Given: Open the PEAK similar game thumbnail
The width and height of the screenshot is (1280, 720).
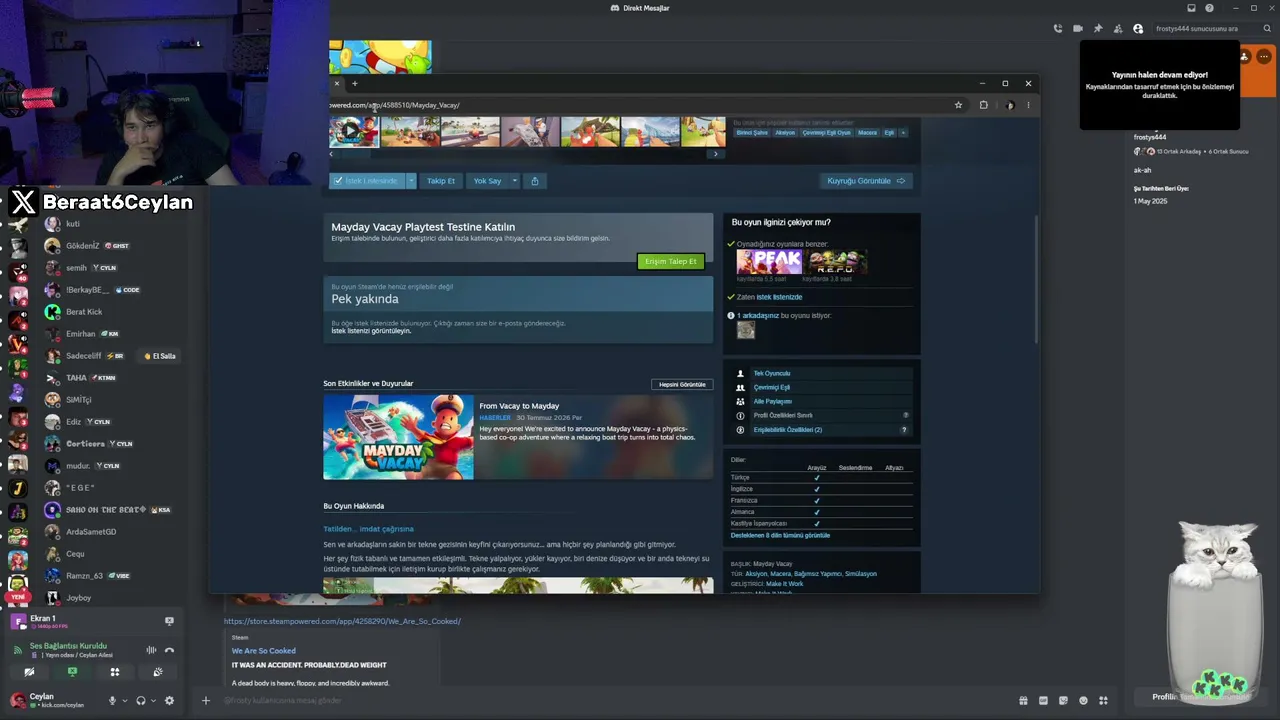Looking at the screenshot, I should click(769, 262).
